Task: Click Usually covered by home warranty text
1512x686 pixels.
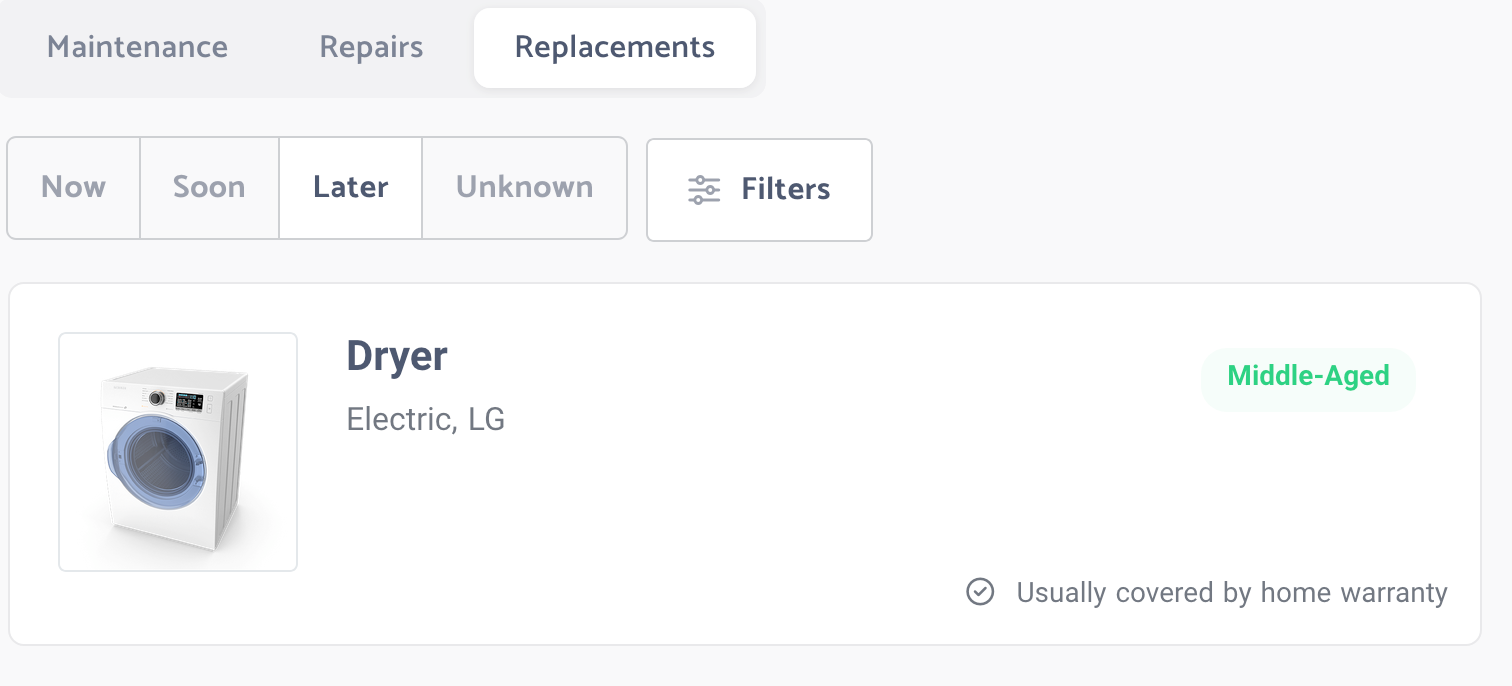Action: point(1232,593)
